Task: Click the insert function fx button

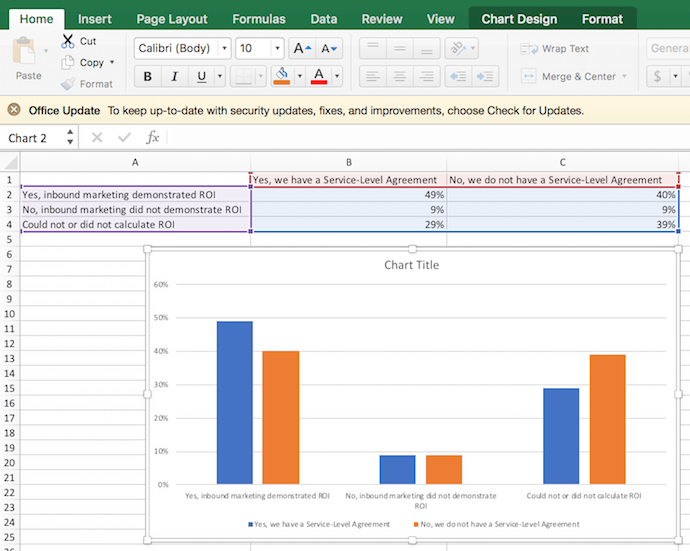Action: tap(153, 138)
